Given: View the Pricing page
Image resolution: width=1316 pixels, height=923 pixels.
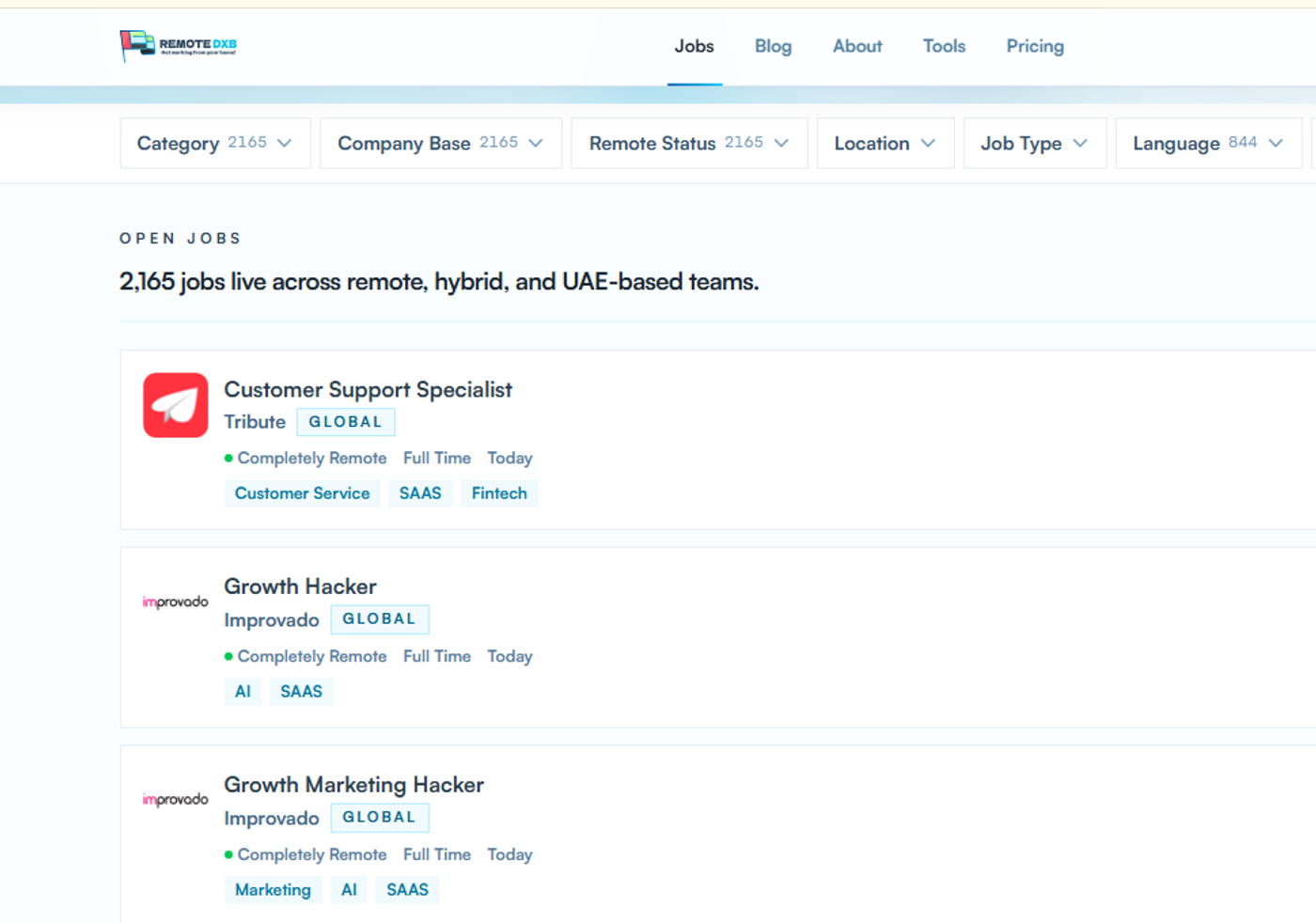Looking at the screenshot, I should tap(1035, 46).
